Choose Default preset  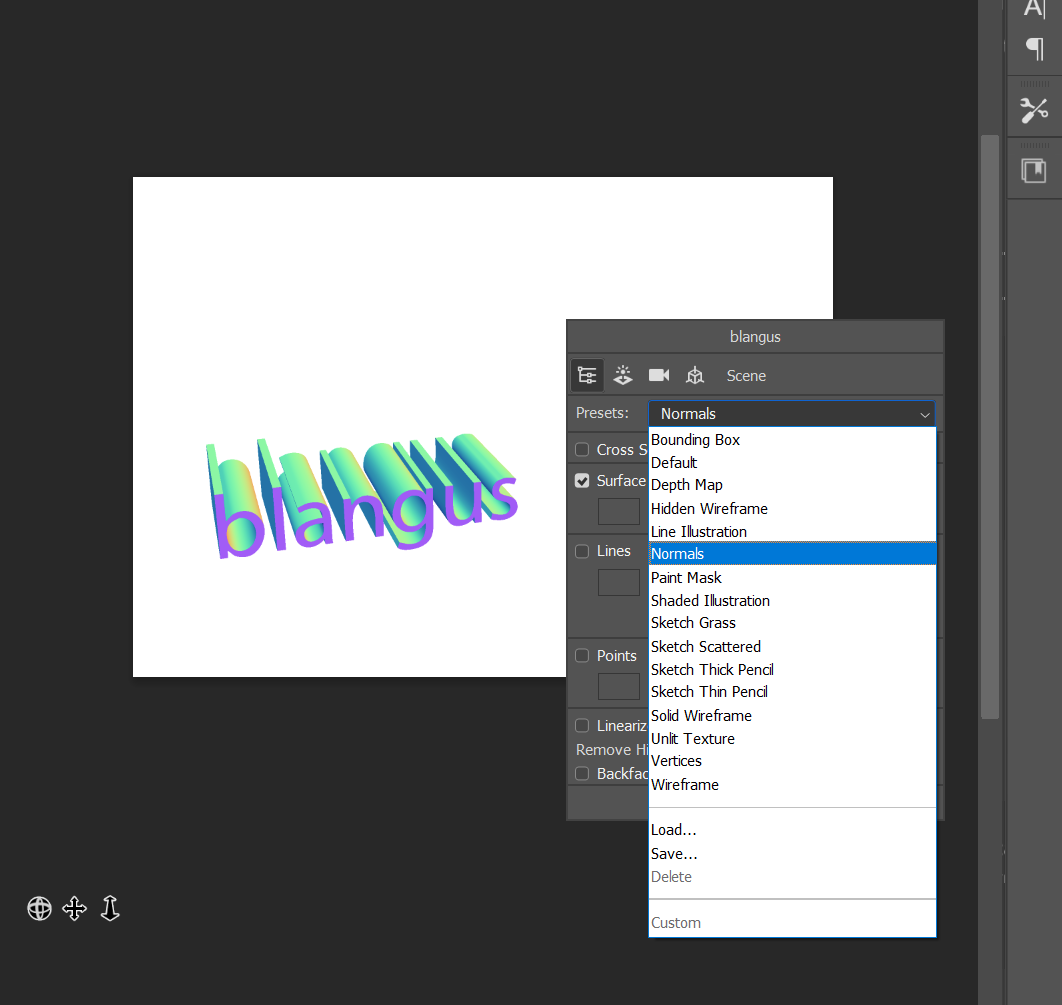[792, 463]
